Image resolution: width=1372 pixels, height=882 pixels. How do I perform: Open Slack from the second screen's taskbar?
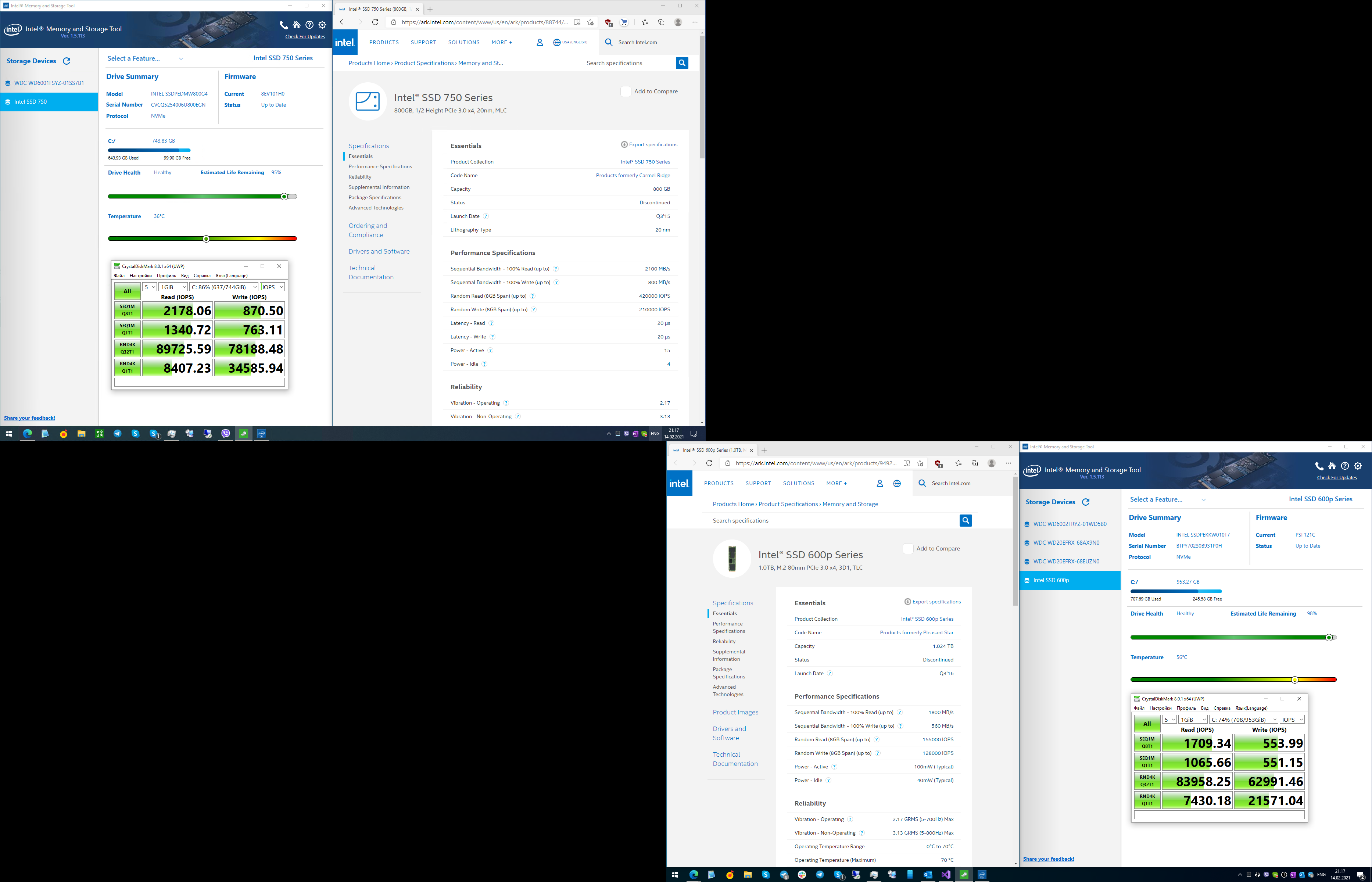(802, 875)
